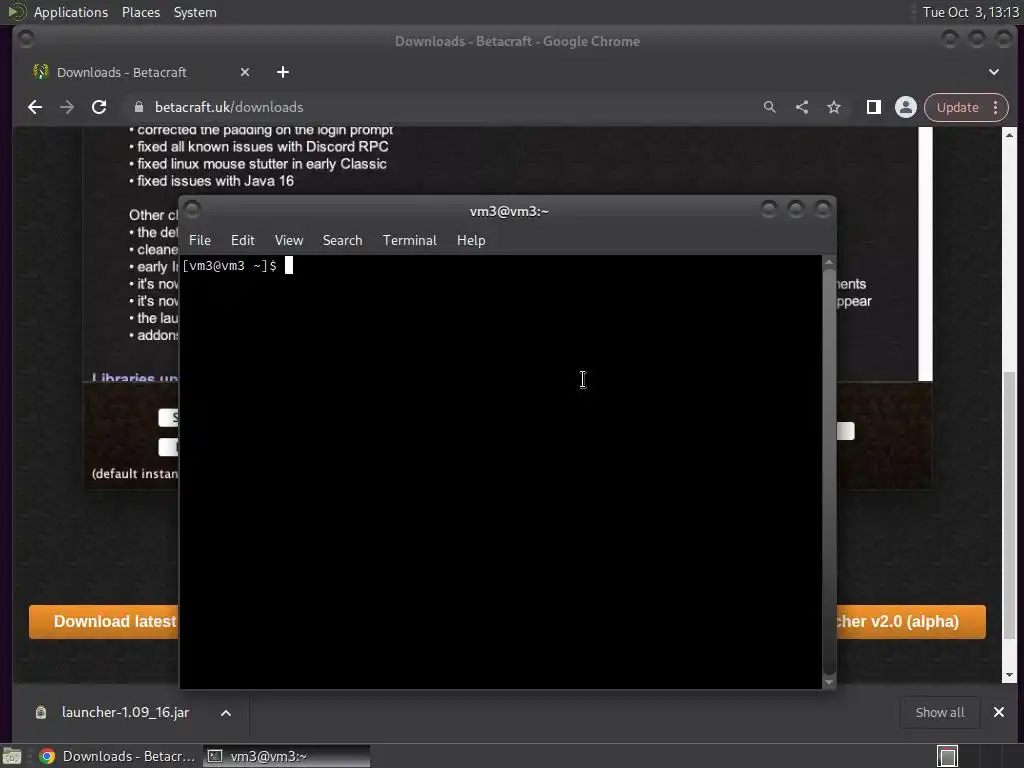This screenshot has height=768, width=1024.
Task: Click the search magnifier in the address bar
Action: [769, 107]
